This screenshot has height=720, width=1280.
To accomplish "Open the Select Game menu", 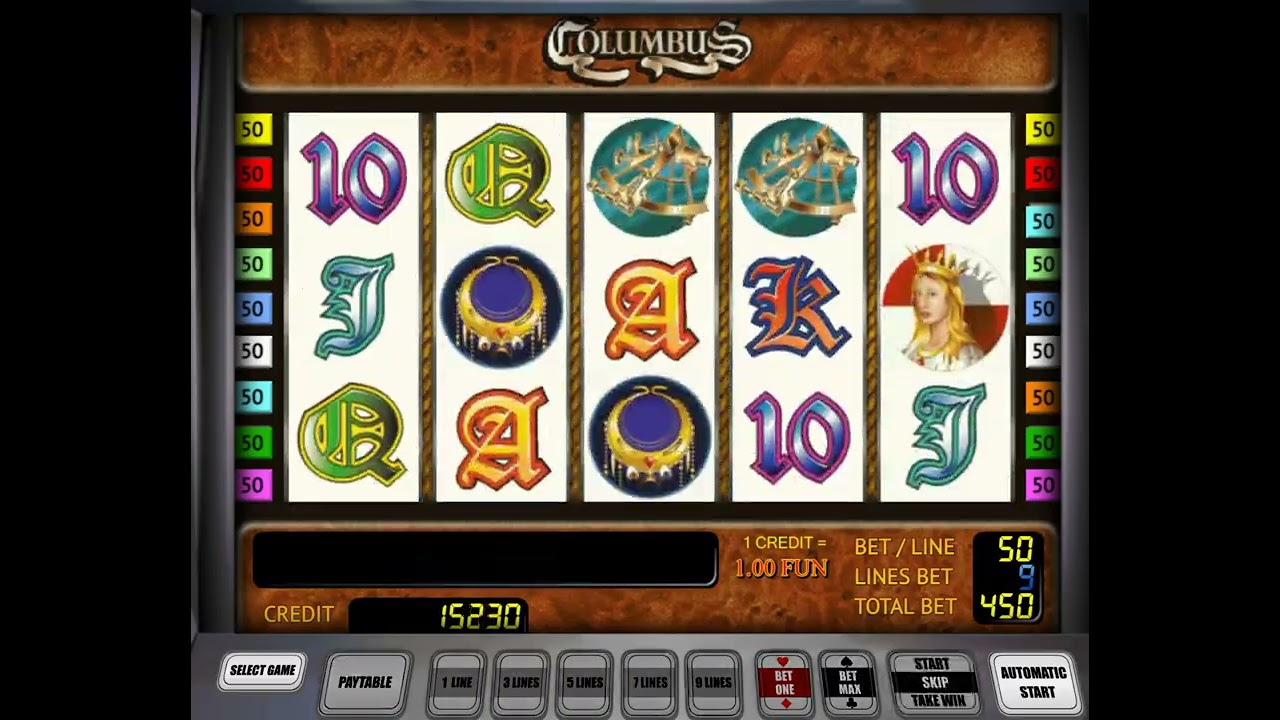I will (262, 671).
